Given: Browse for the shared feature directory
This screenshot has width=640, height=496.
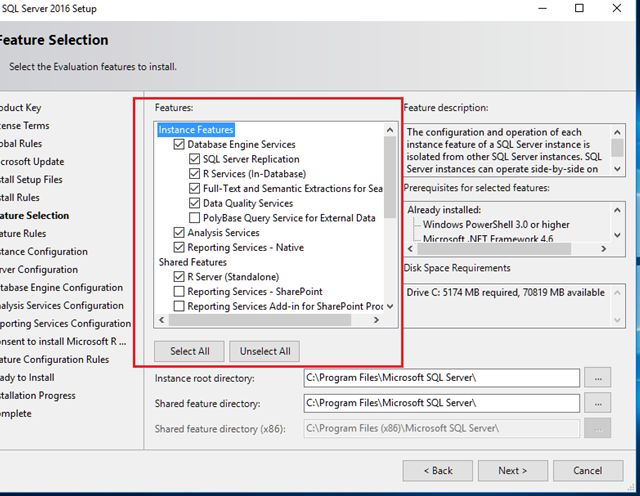Looking at the screenshot, I should click(x=597, y=403).
